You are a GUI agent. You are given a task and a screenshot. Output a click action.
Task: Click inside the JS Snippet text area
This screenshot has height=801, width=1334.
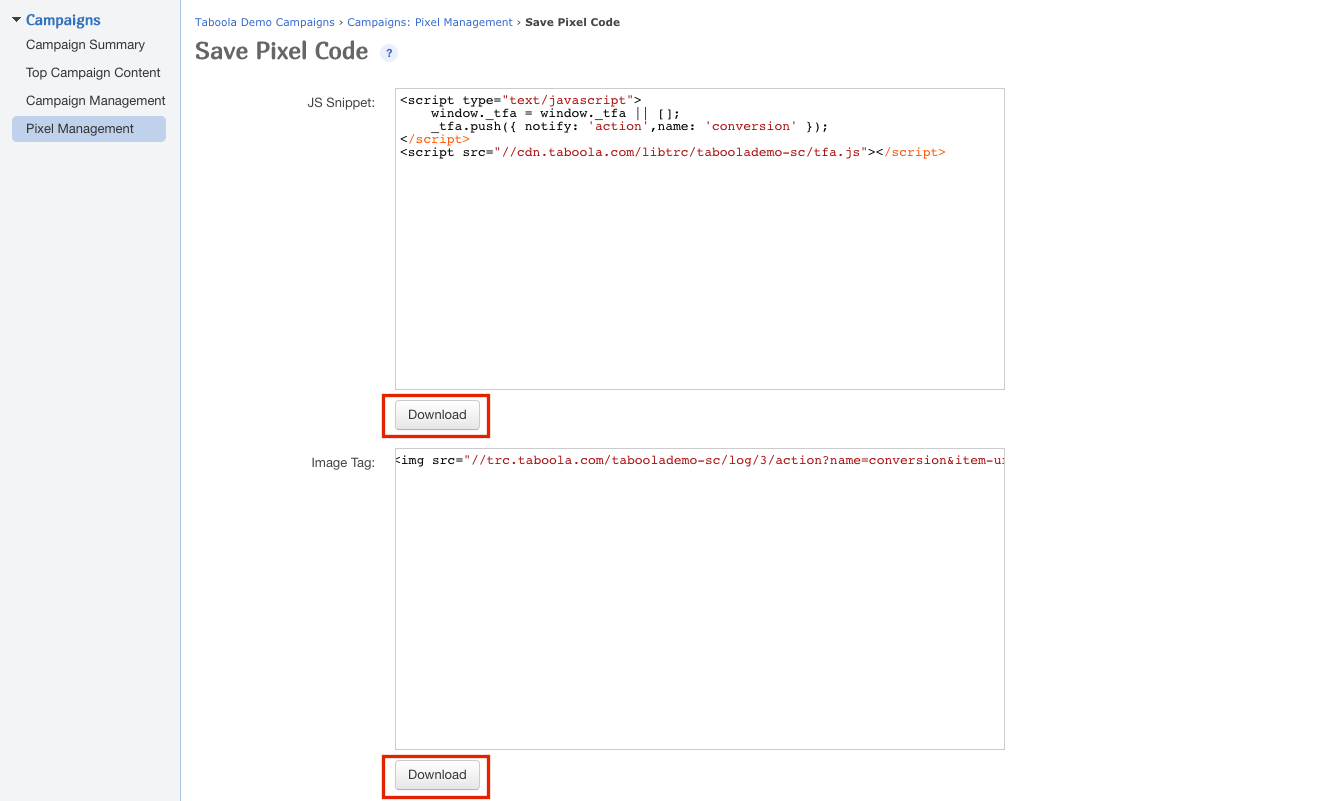click(700, 239)
